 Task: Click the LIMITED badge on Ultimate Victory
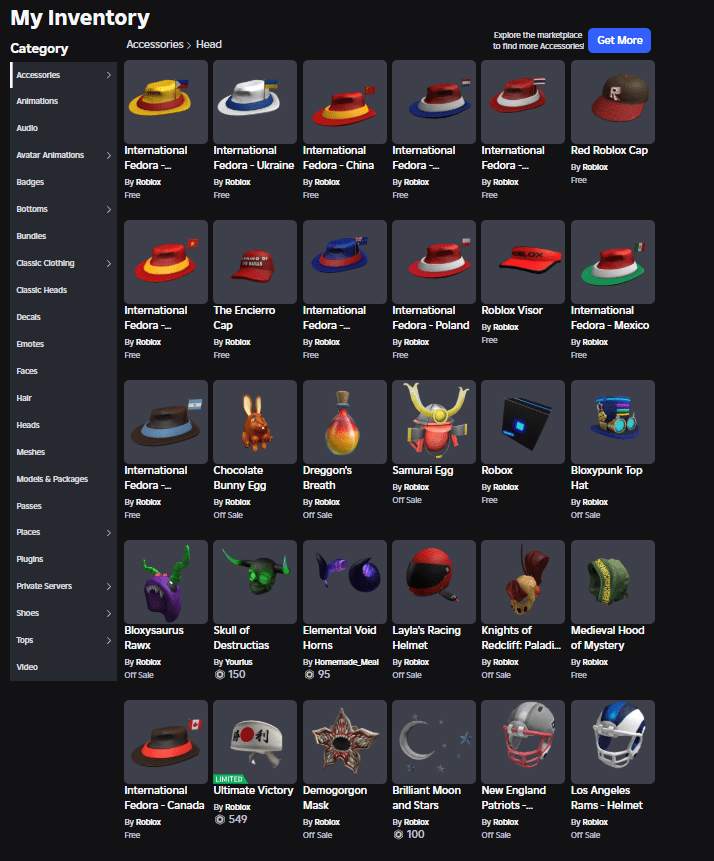click(x=230, y=779)
